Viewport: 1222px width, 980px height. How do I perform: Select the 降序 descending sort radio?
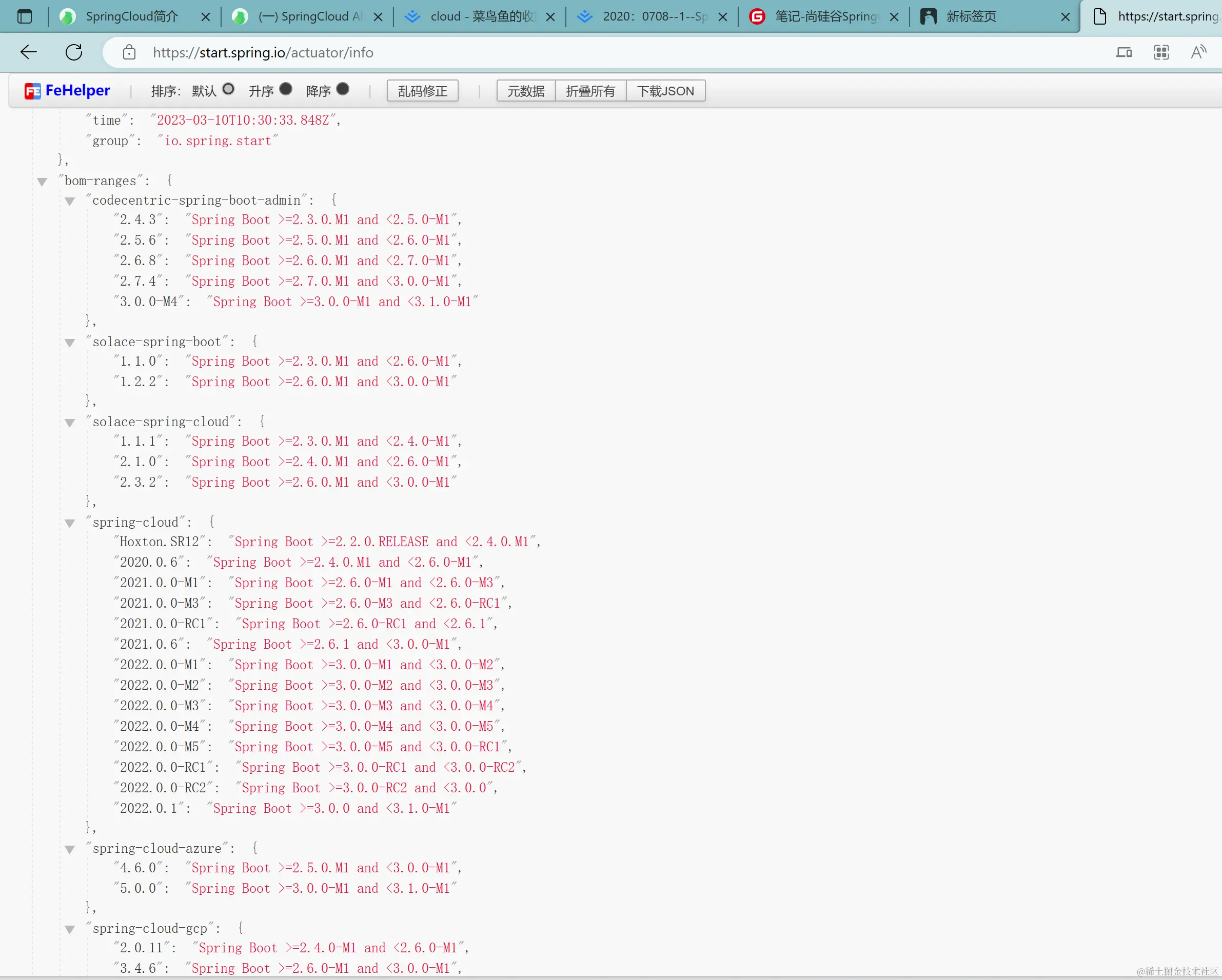tap(343, 90)
